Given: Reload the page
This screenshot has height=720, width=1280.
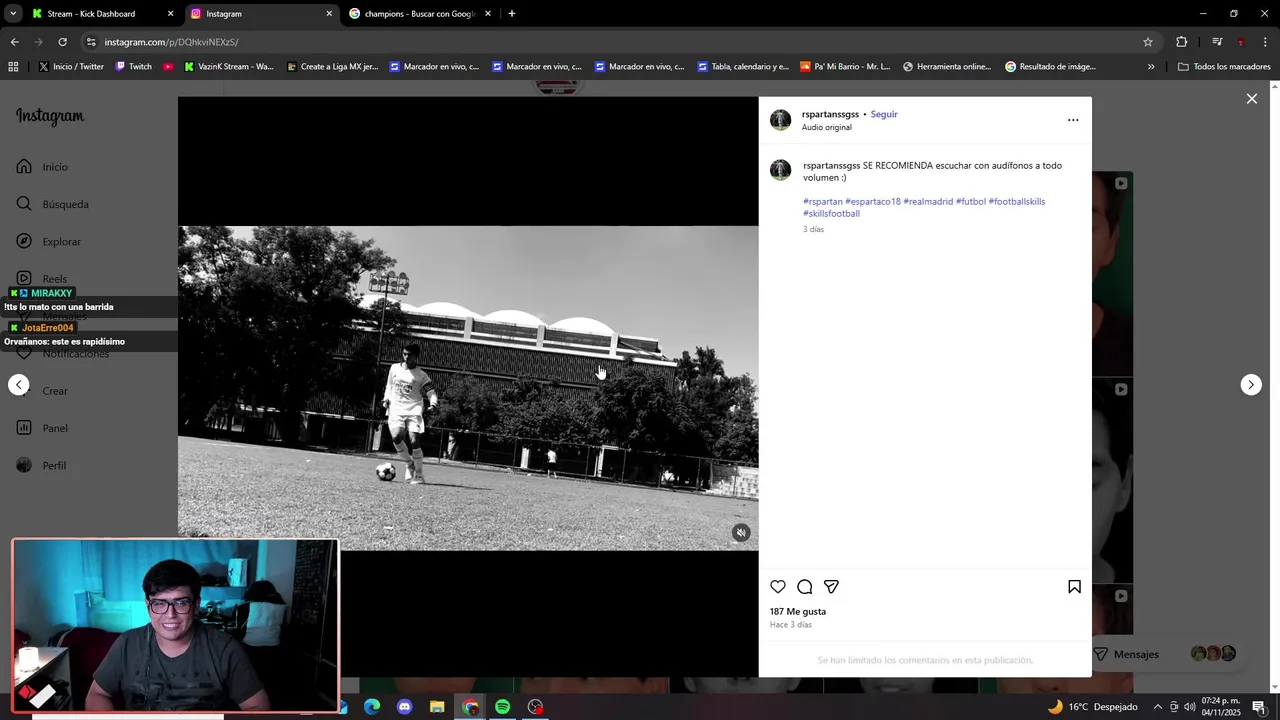Looking at the screenshot, I should pos(62,42).
